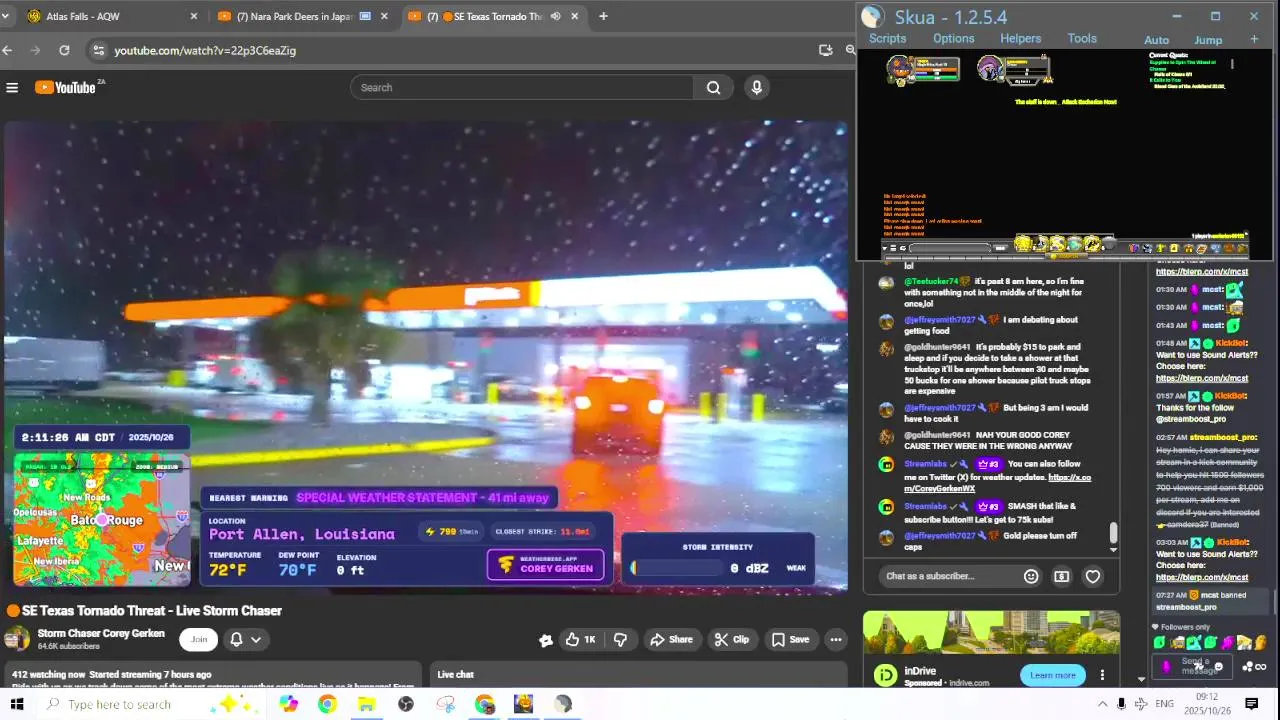Image resolution: width=1280 pixels, height=720 pixels.
Task: Click the Storm Chaser Corey Gerken channel name
Action: click(101, 633)
